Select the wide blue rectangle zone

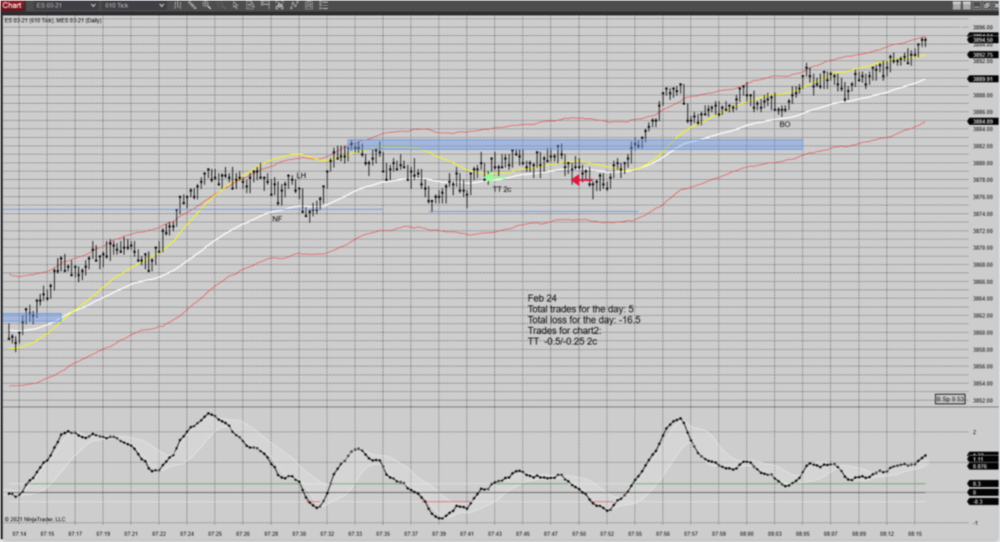click(x=575, y=144)
